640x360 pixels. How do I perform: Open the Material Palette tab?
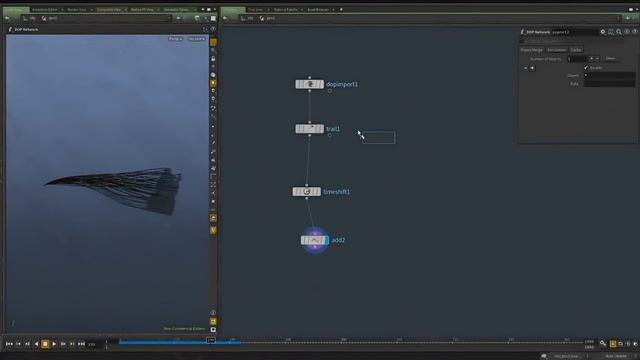click(x=285, y=9)
